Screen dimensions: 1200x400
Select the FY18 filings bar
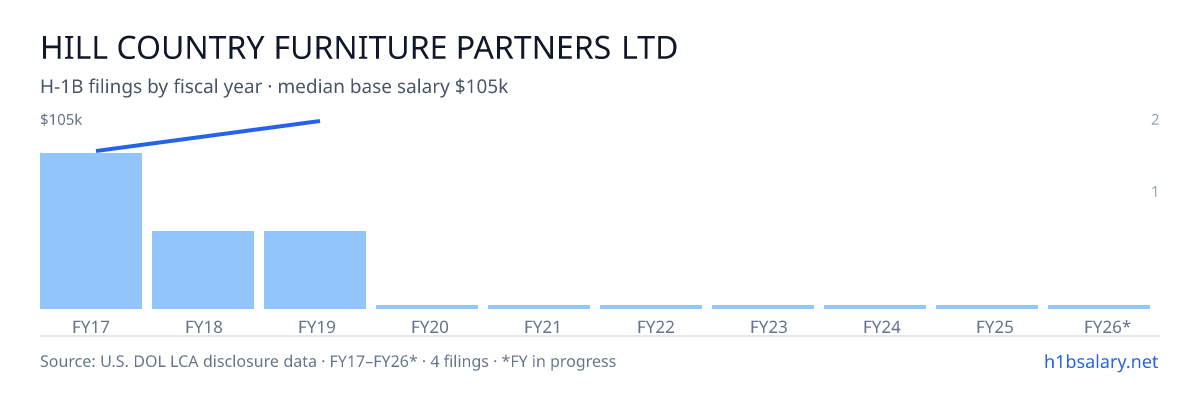click(x=203, y=270)
